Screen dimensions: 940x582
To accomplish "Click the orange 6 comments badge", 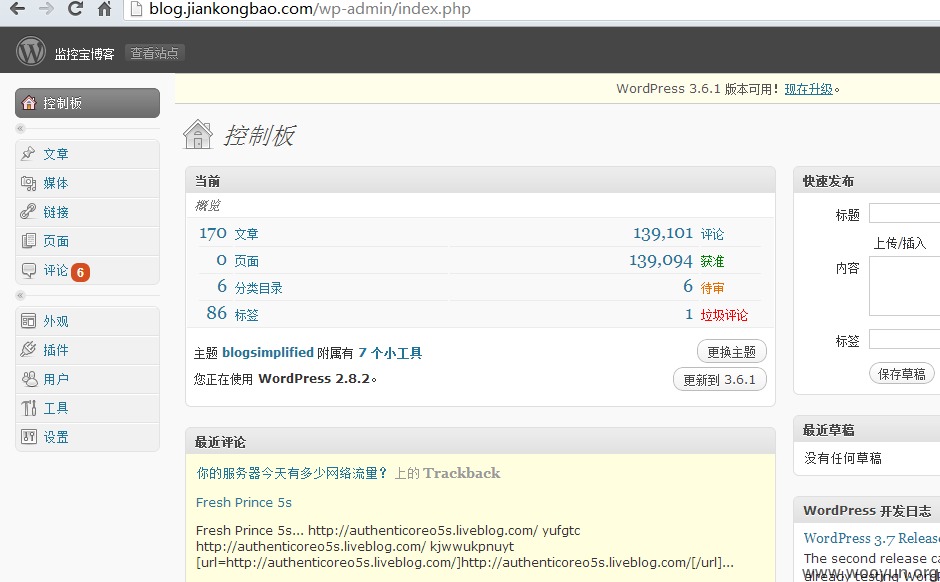I will (x=80, y=272).
